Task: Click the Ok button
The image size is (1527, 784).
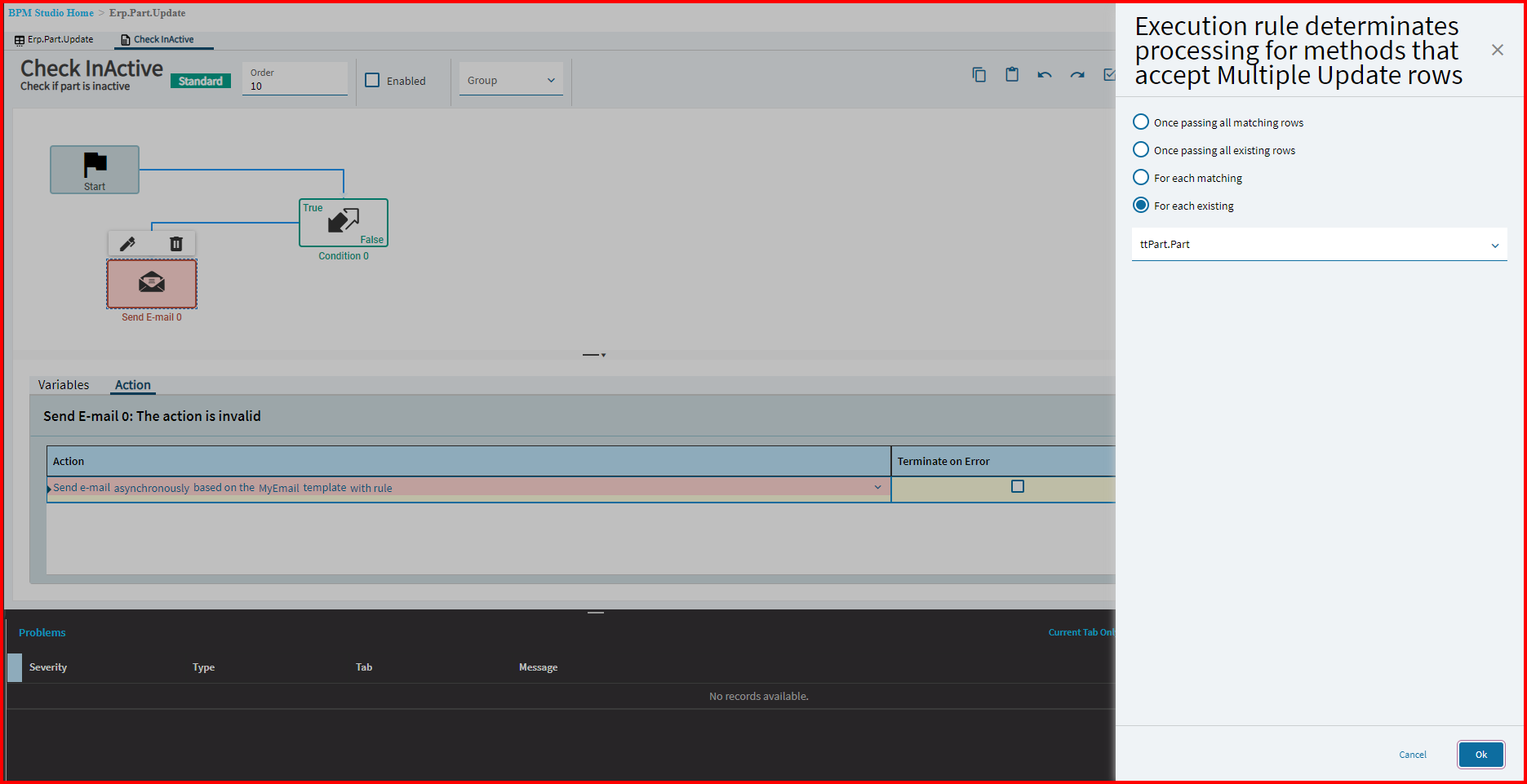Action: [x=1481, y=755]
